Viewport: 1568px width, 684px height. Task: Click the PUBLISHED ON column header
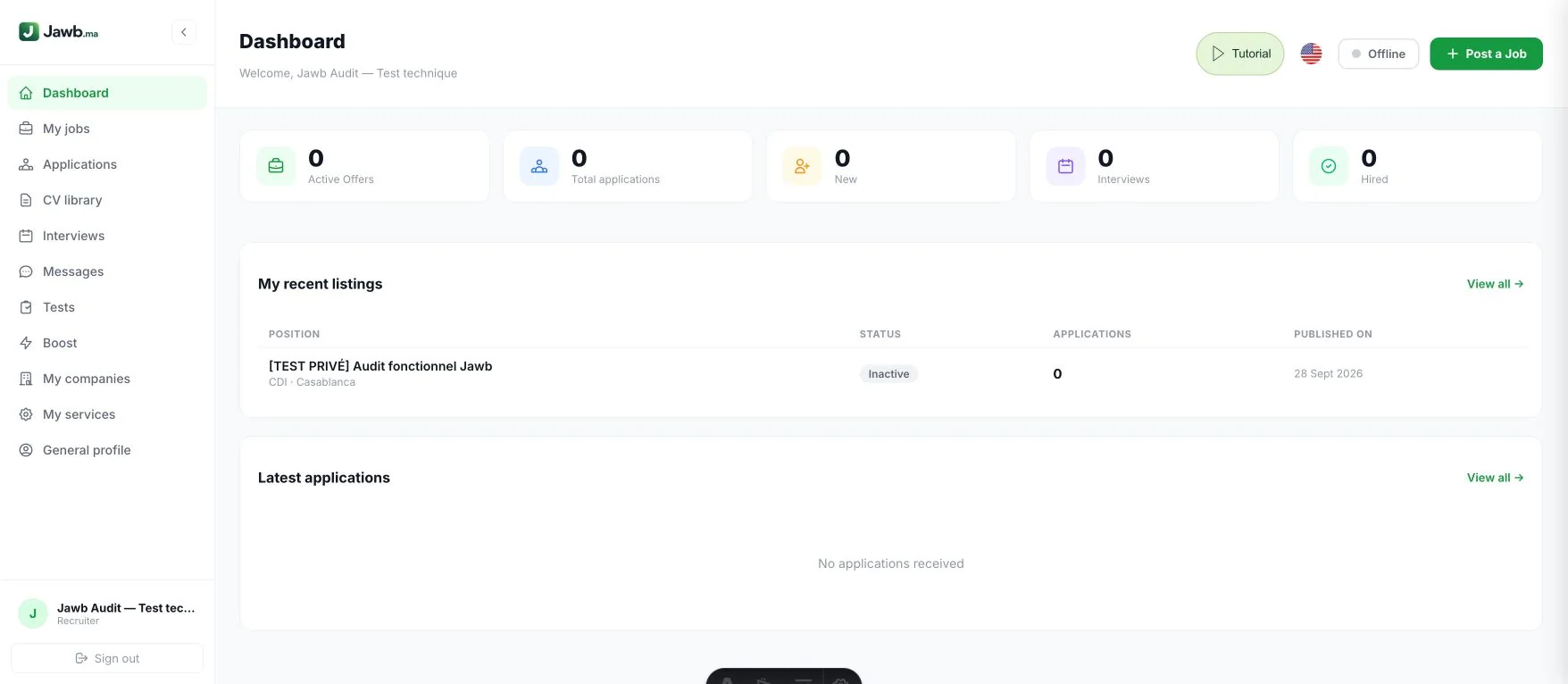(x=1332, y=334)
